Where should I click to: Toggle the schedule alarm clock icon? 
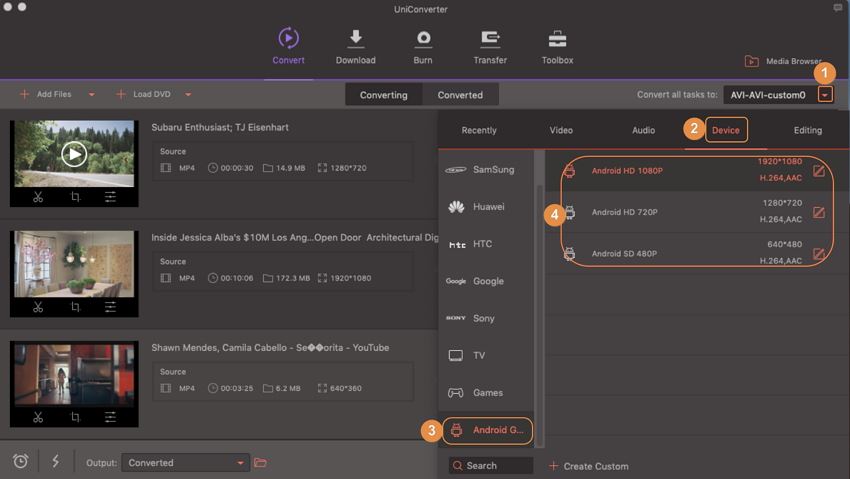pyautogui.click(x=20, y=461)
